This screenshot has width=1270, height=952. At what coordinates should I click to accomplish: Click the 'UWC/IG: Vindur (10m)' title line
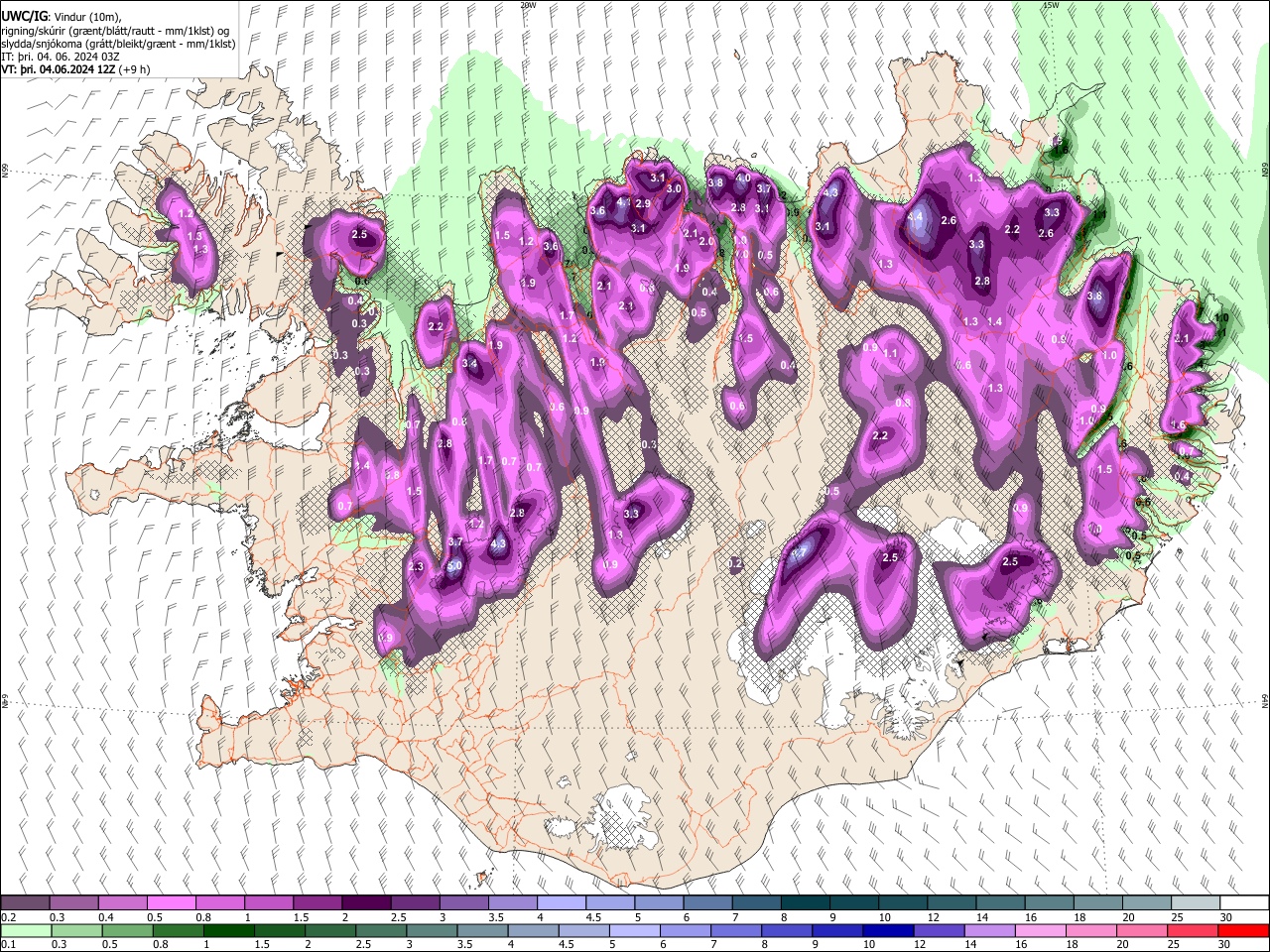click(62, 17)
